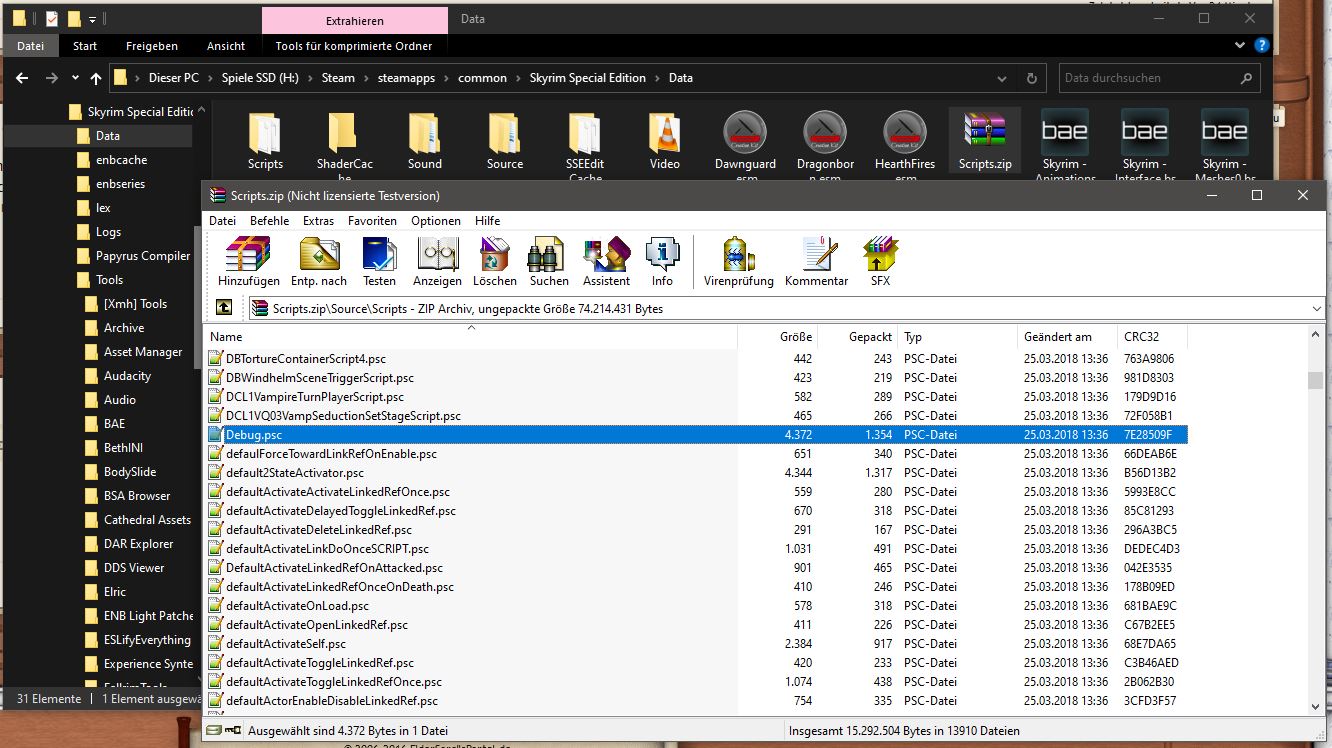Sort file list by Geändert am column
Image resolution: width=1332 pixels, height=748 pixels.
tap(1067, 336)
